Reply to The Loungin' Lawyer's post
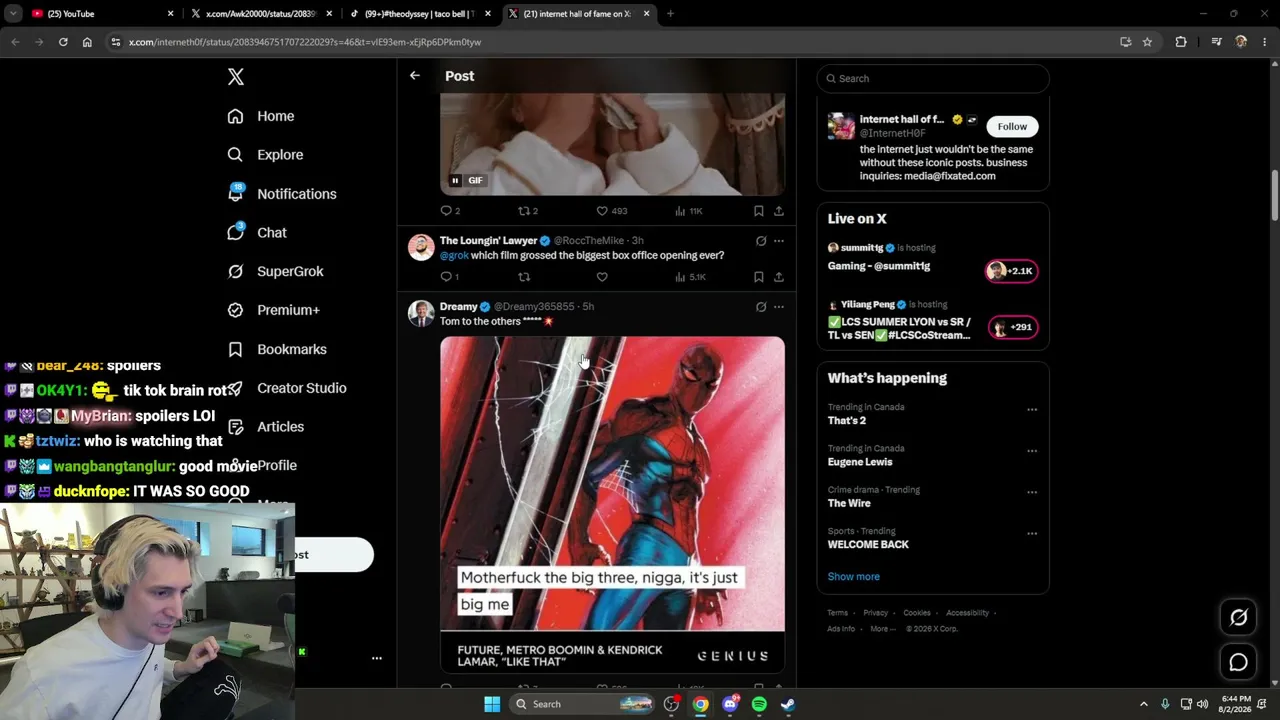This screenshot has width=1280, height=720. click(450, 277)
